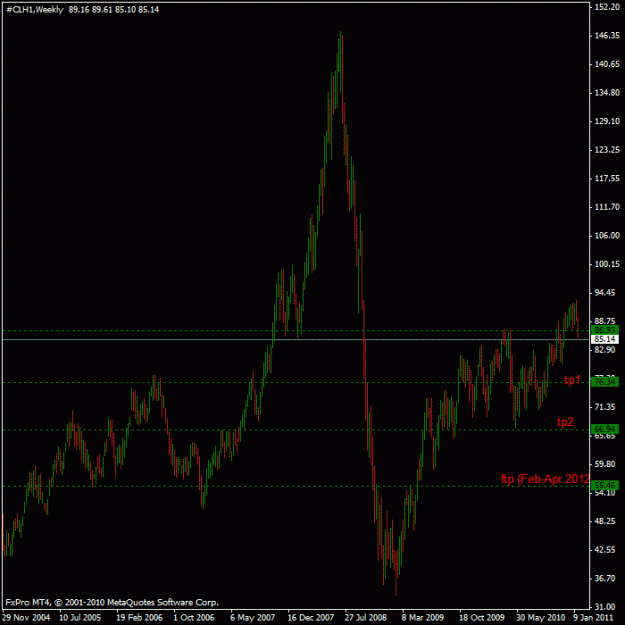Click the 71.35 price scale value

[x=607, y=407]
